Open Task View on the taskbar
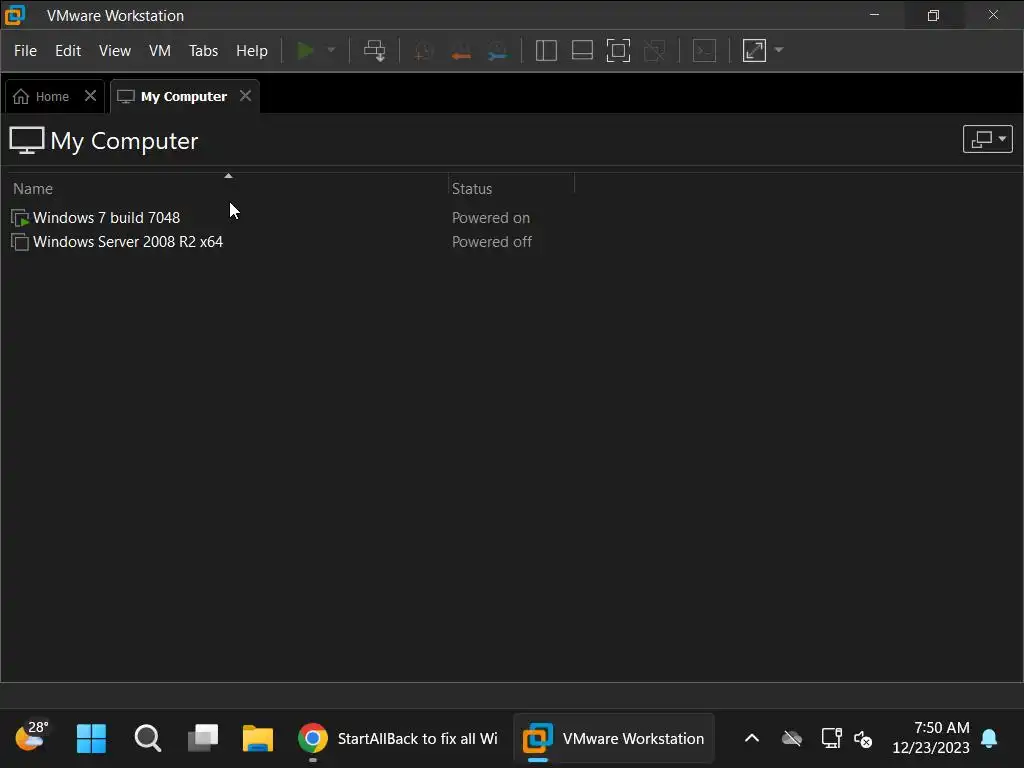 (203, 739)
